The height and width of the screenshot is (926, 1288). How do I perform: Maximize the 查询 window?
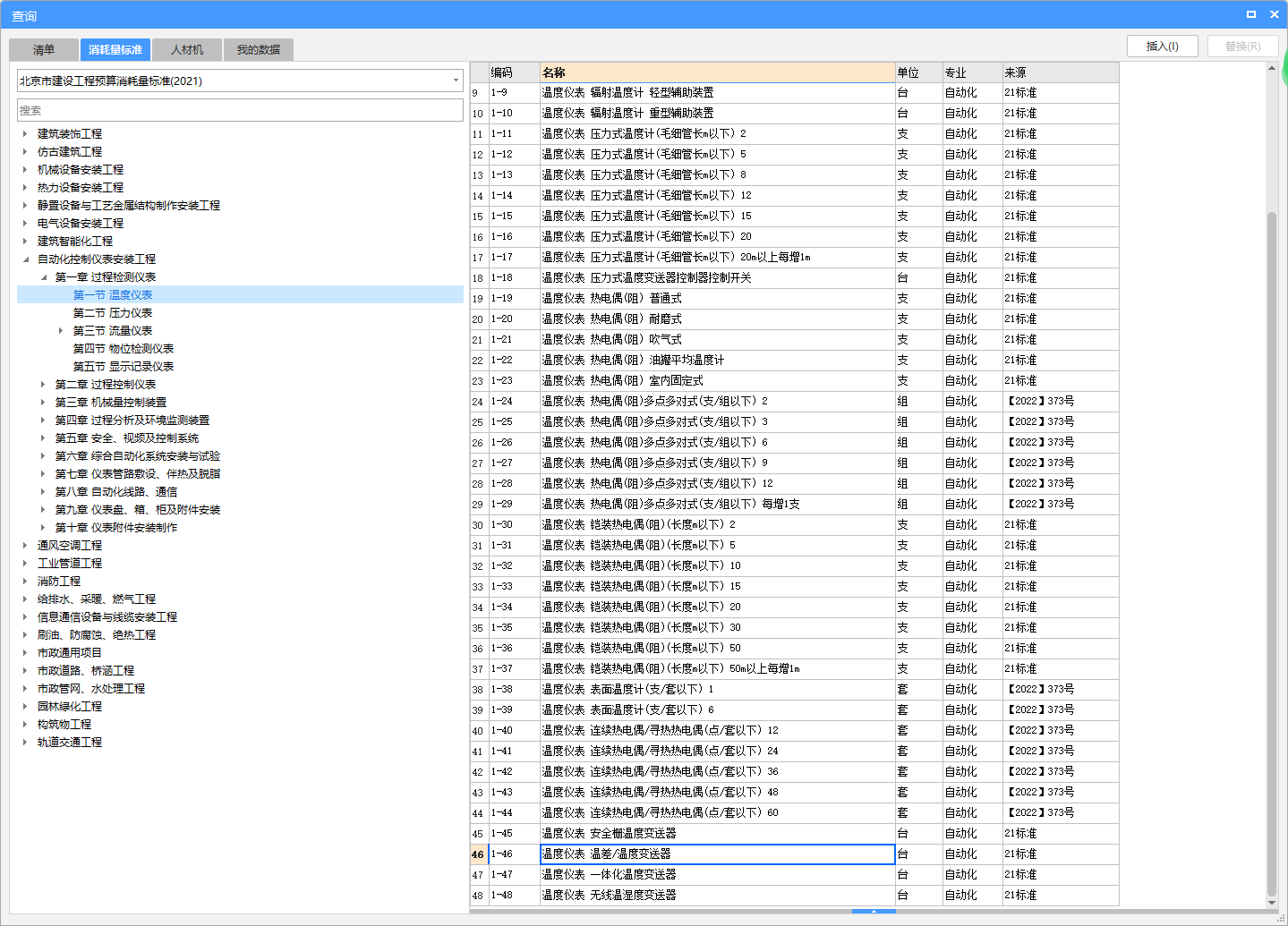coord(1251,14)
